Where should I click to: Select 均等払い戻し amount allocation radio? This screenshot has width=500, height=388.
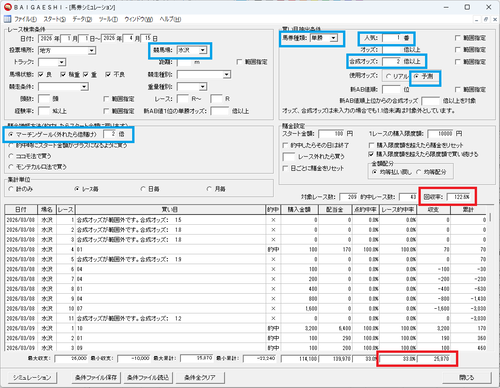pyautogui.click(x=375, y=172)
